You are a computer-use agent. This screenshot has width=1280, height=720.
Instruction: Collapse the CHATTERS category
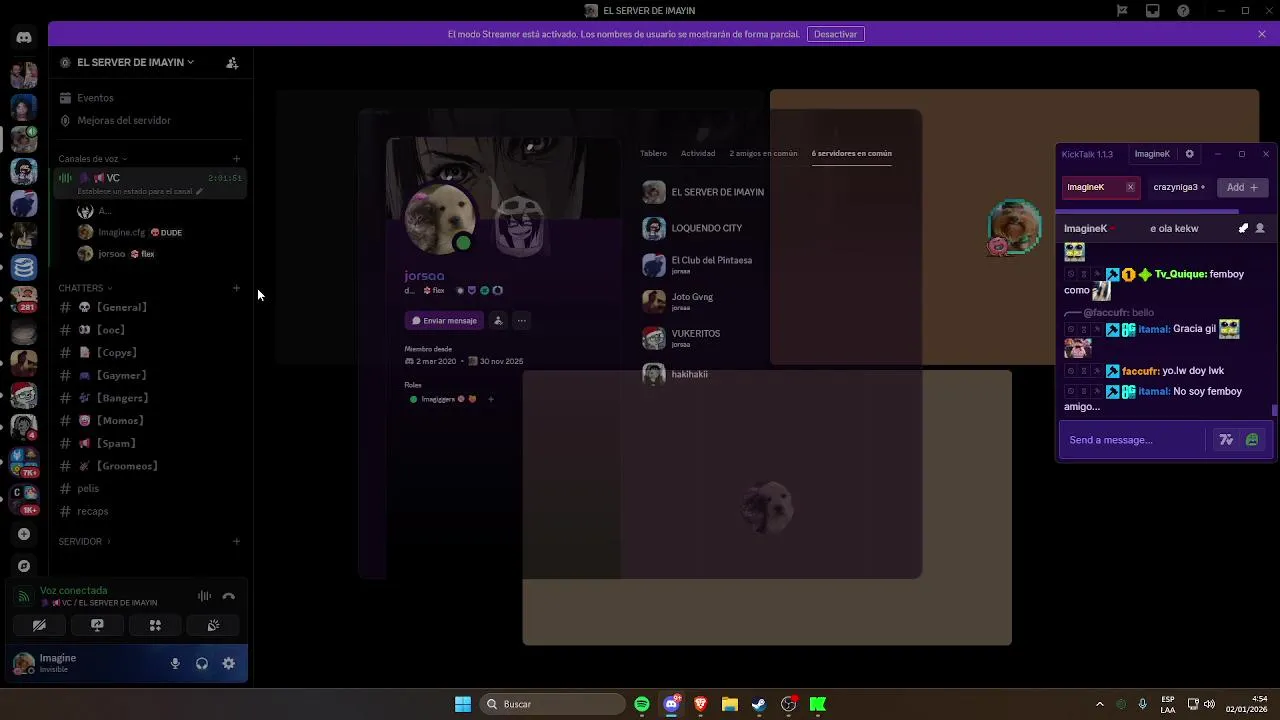tap(85, 288)
